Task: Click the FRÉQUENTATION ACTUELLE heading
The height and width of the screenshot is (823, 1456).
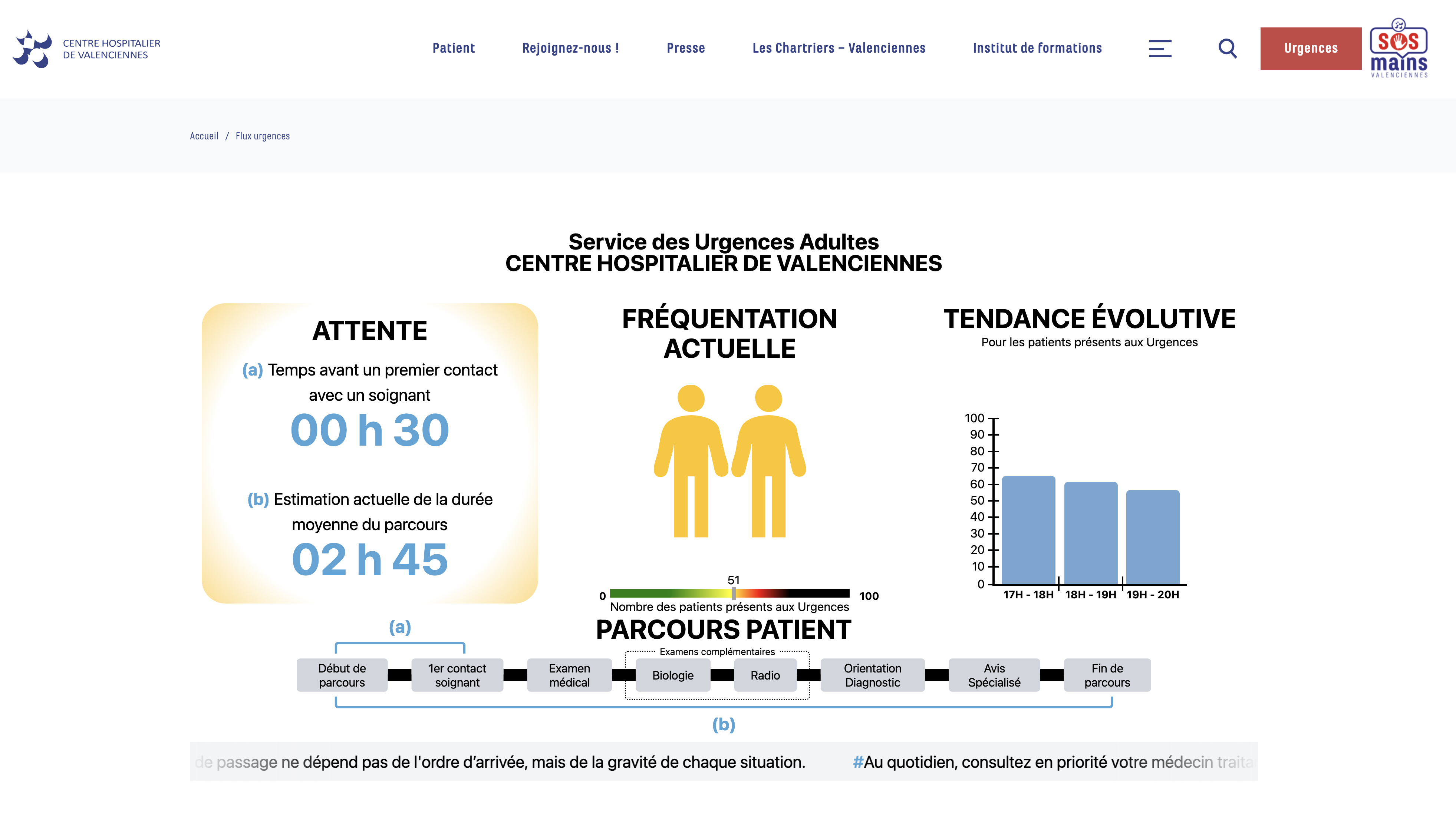Action: (729, 334)
